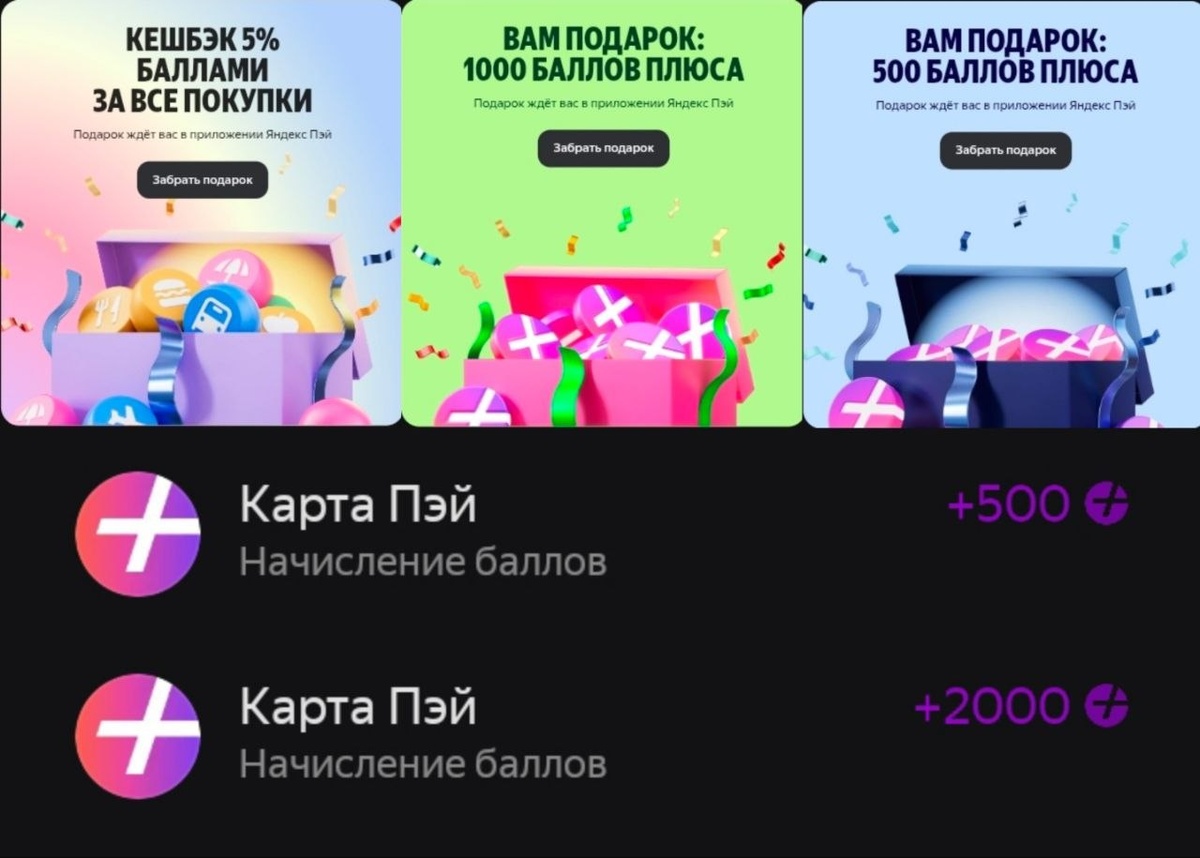
Task: Click 'Забрать подарок' on the 500 points banner
Action: (x=1005, y=150)
